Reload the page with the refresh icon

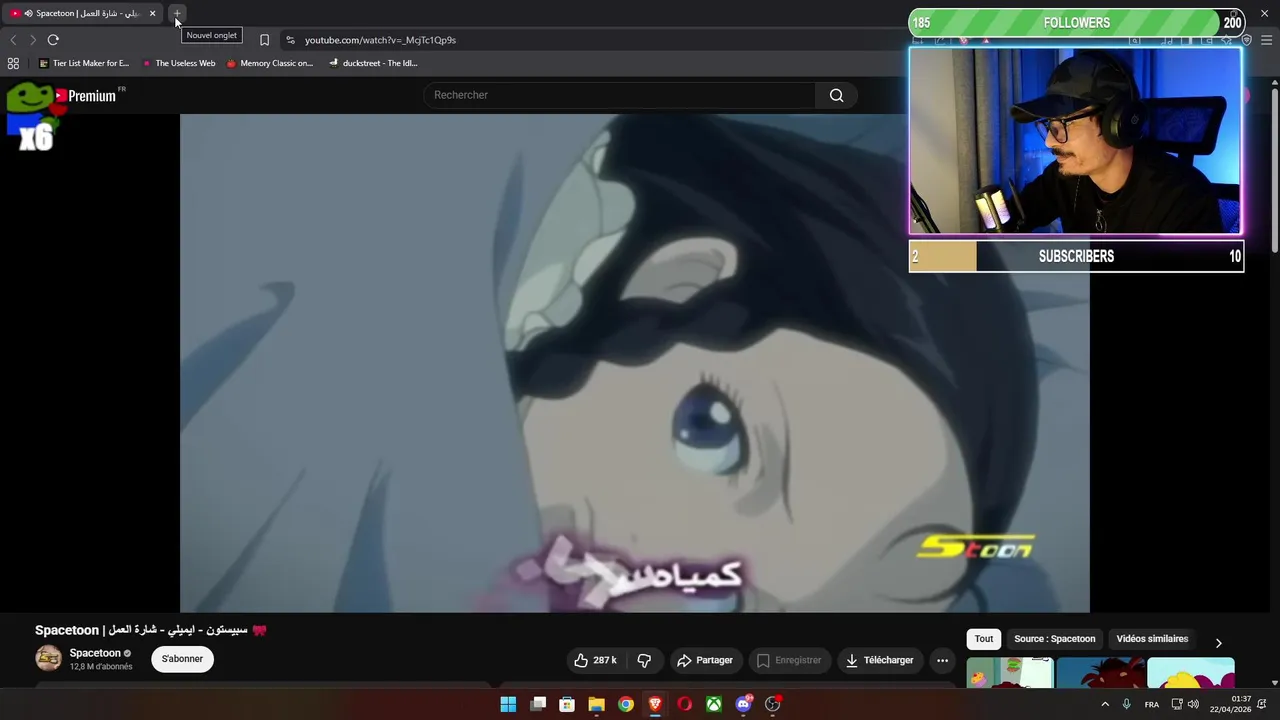(53, 40)
